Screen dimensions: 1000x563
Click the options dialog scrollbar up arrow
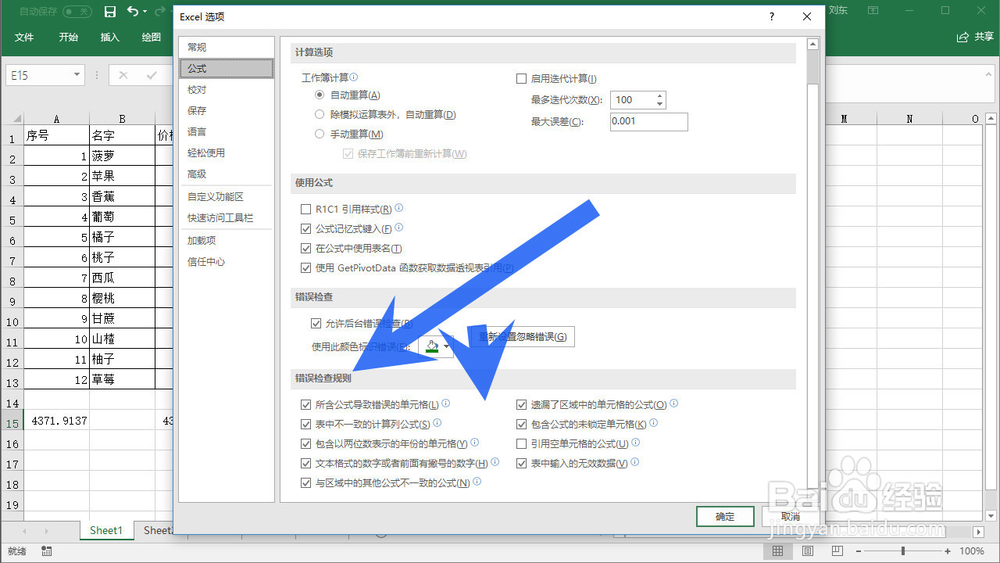(x=812, y=44)
